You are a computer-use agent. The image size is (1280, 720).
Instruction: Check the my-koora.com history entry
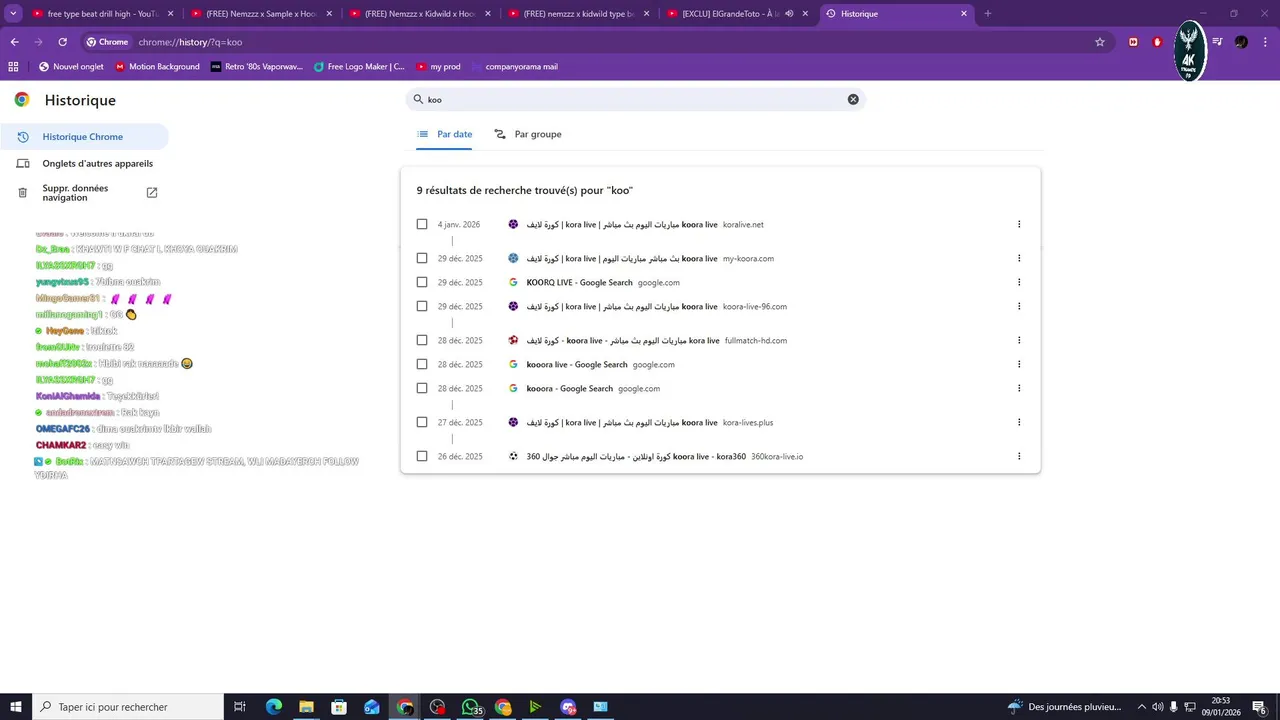(422, 258)
